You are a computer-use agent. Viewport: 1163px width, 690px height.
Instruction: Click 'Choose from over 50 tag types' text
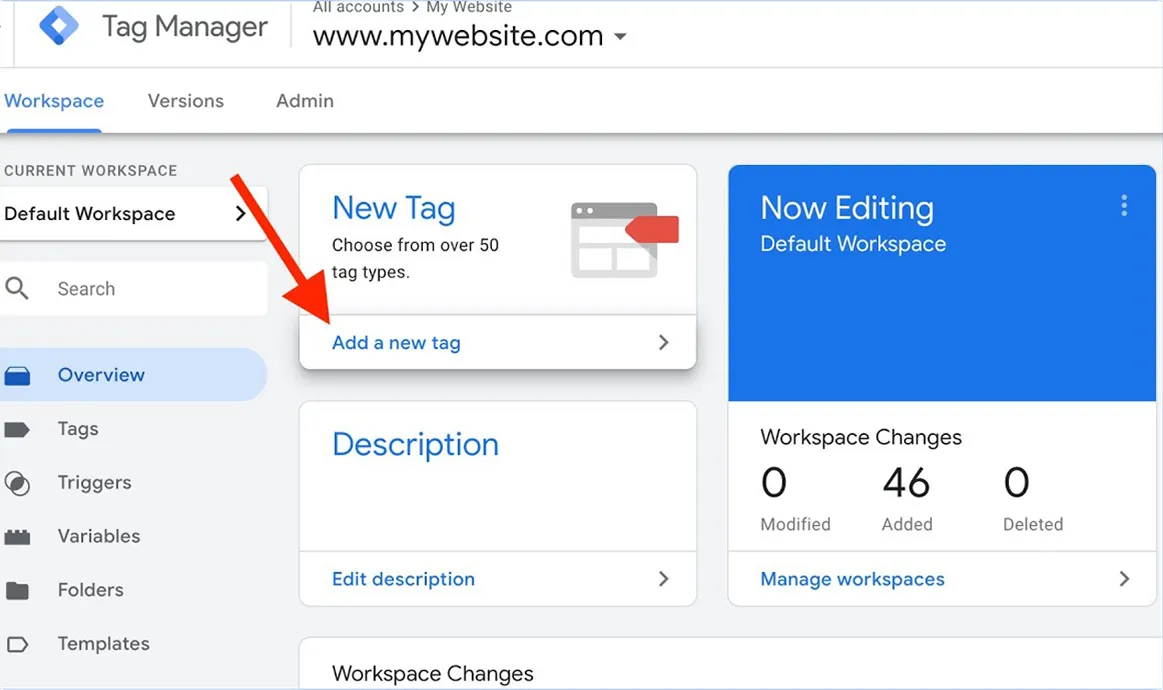tap(415, 258)
